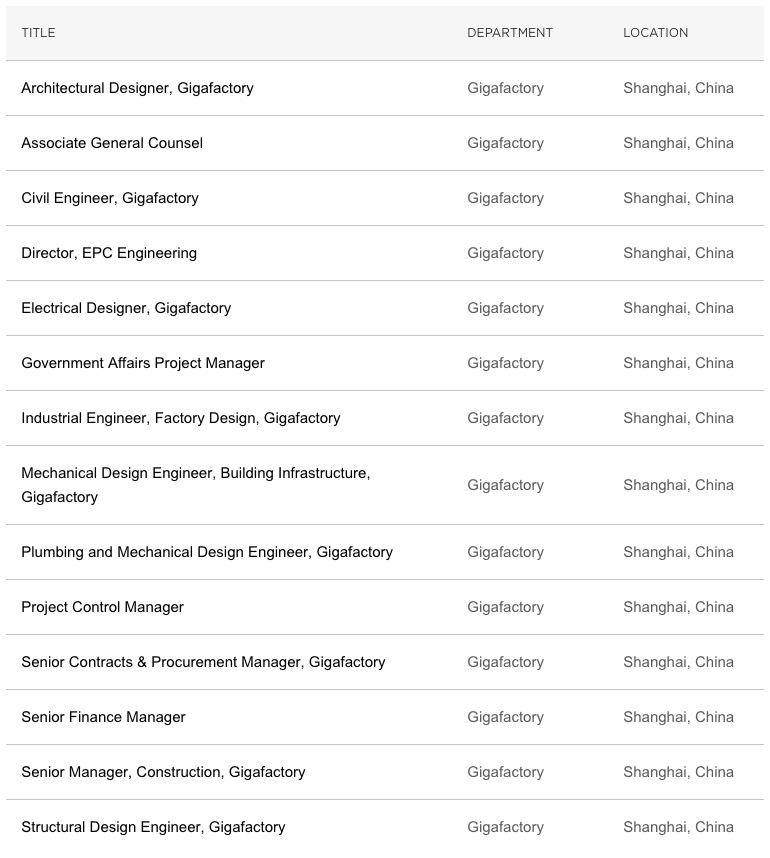Open Senior Contracts & Procurement Manager listing
Viewport: 770px width, 858px height.
203,662
